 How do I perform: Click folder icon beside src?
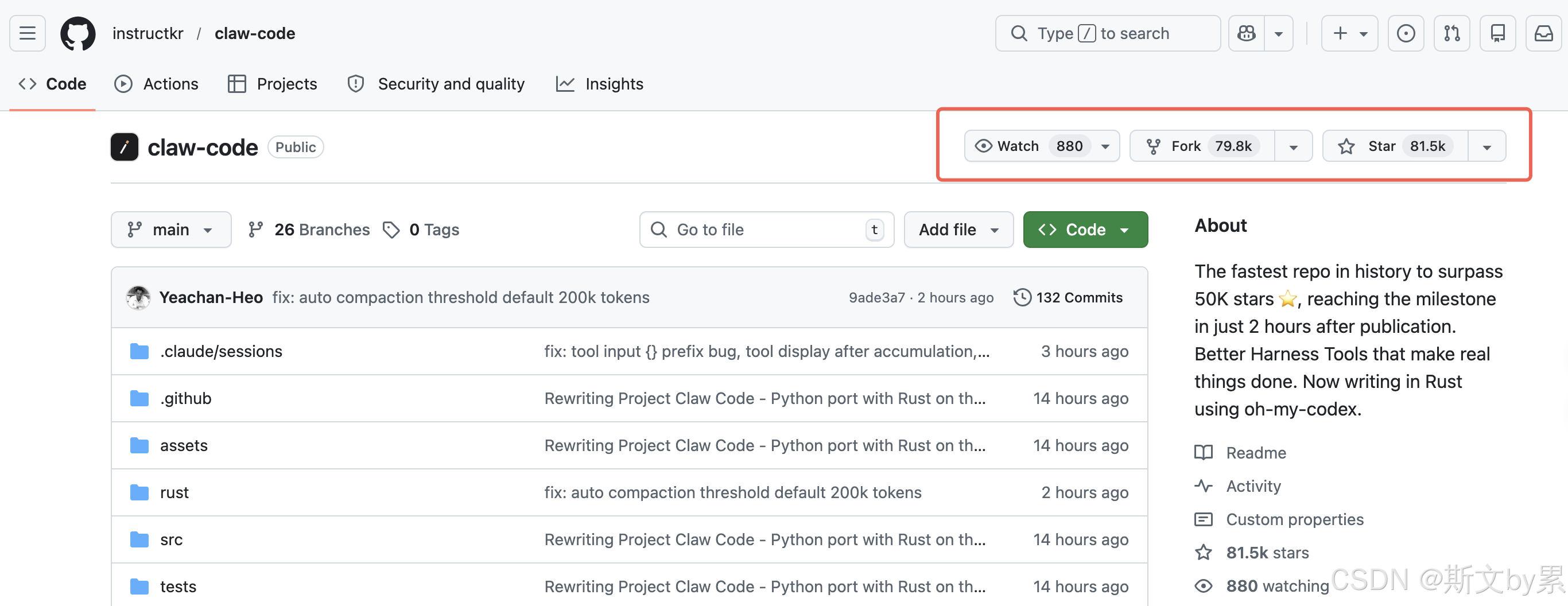pos(139,539)
